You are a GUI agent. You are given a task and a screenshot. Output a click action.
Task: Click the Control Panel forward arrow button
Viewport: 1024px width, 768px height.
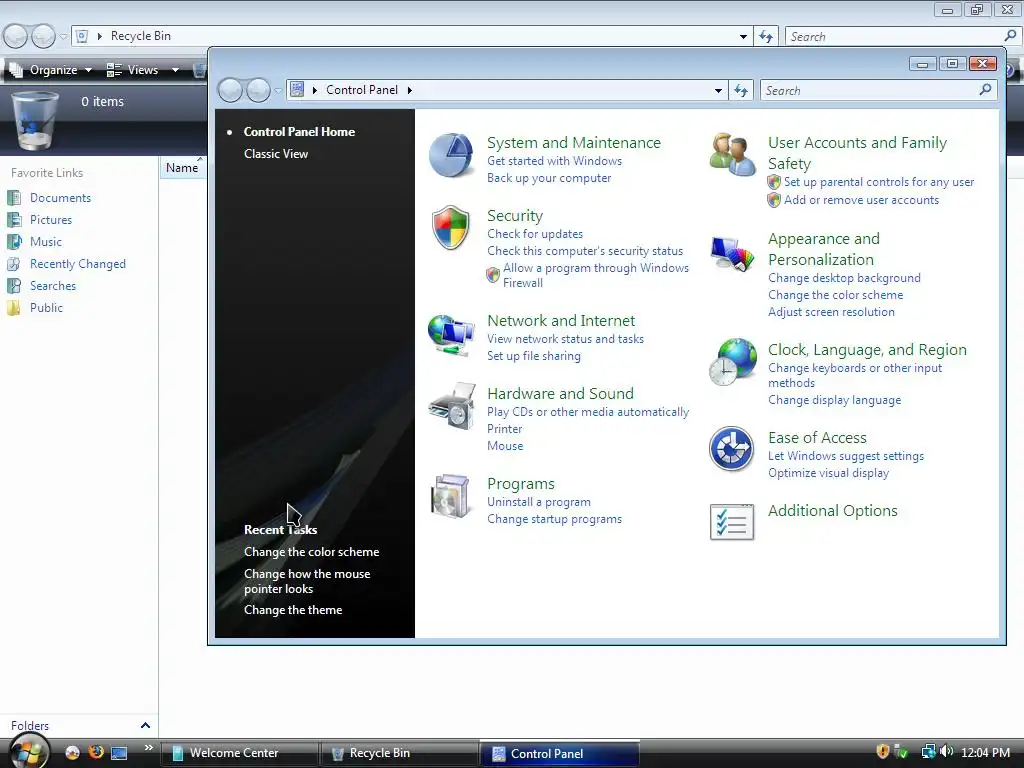pyautogui.click(x=258, y=90)
